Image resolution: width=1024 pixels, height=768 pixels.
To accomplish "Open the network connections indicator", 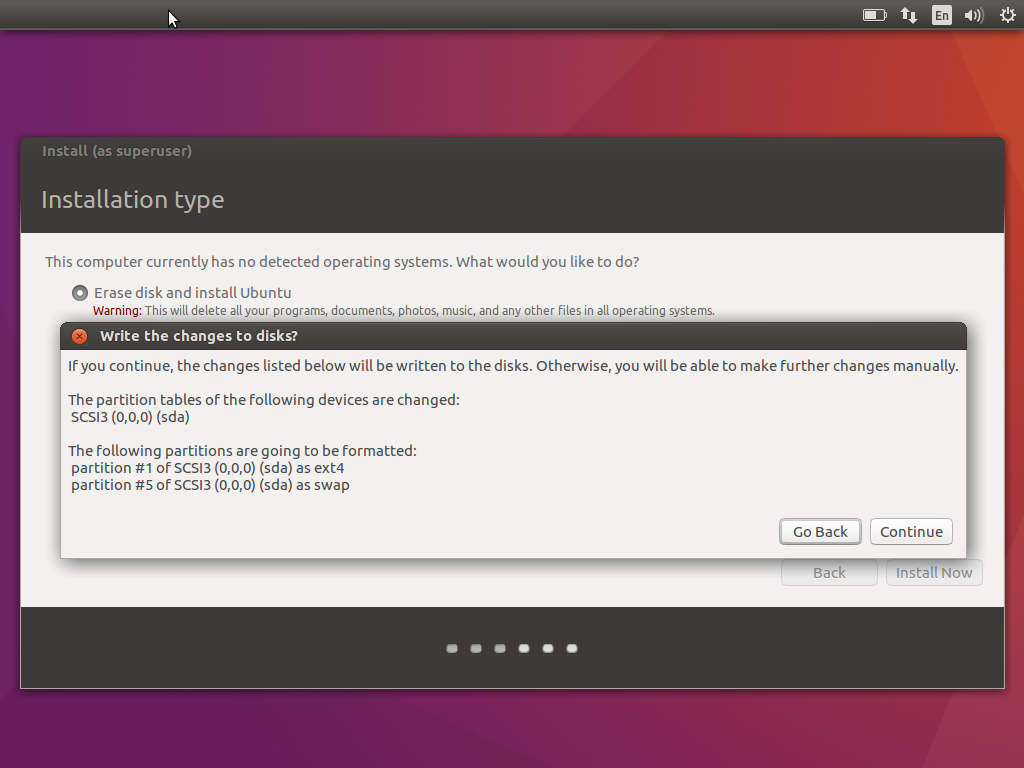I will coord(908,14).
